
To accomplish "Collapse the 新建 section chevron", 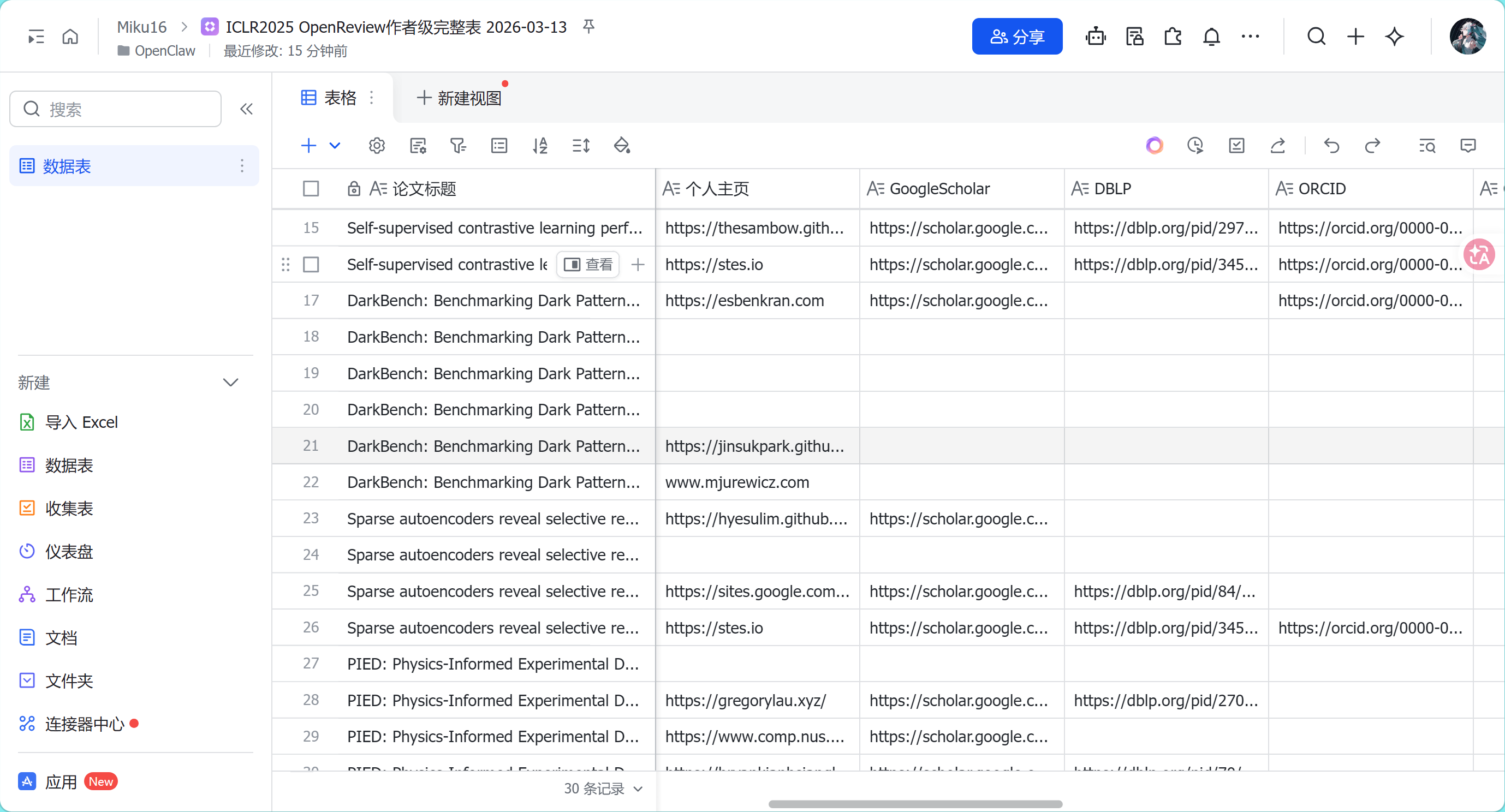I will [231, 383].
